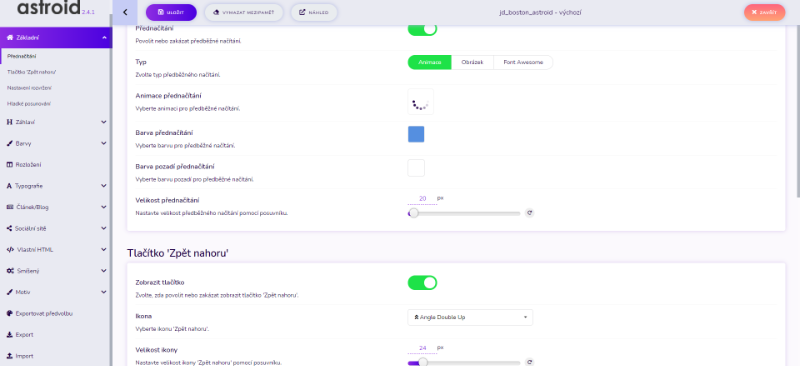Expand the Článek/Blog section chevron
The image size is (800, 366).
pyautogui.click(x=104, y=207)
